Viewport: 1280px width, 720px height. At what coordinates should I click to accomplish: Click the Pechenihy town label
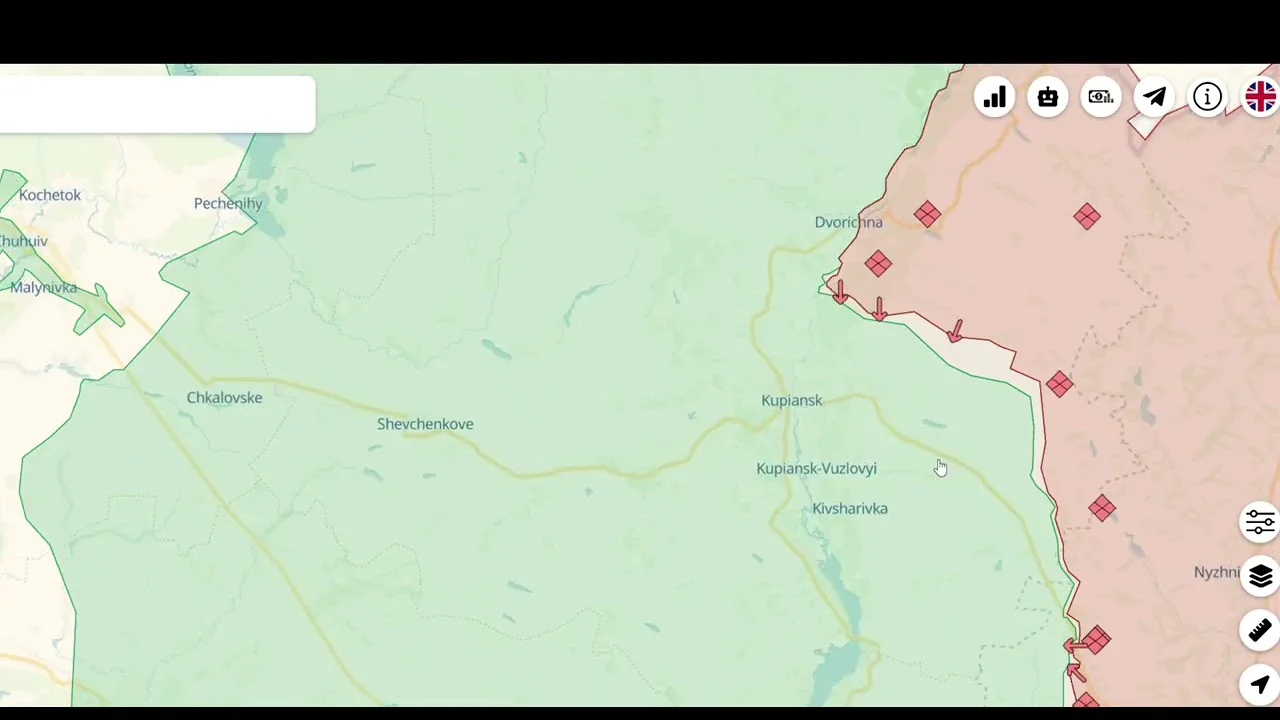[x=228, y=204]
